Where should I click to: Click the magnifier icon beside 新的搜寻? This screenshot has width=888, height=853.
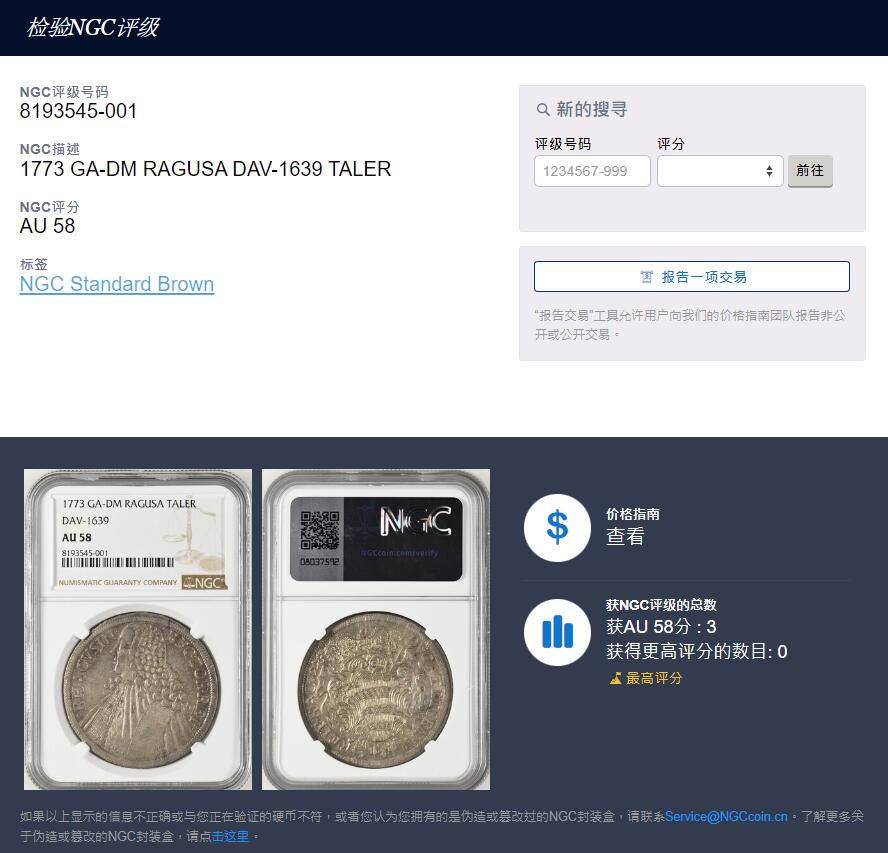543,109
